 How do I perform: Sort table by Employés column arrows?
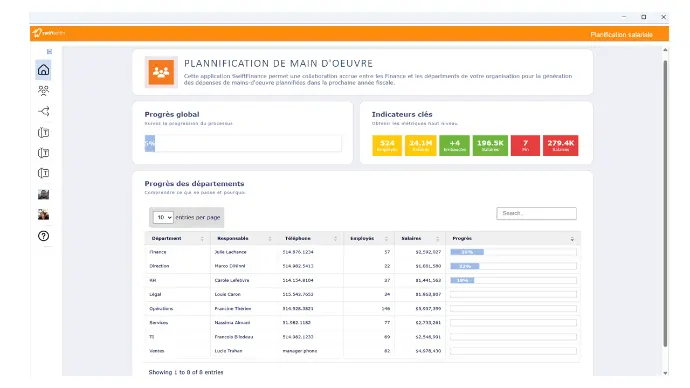pos(386,238)
